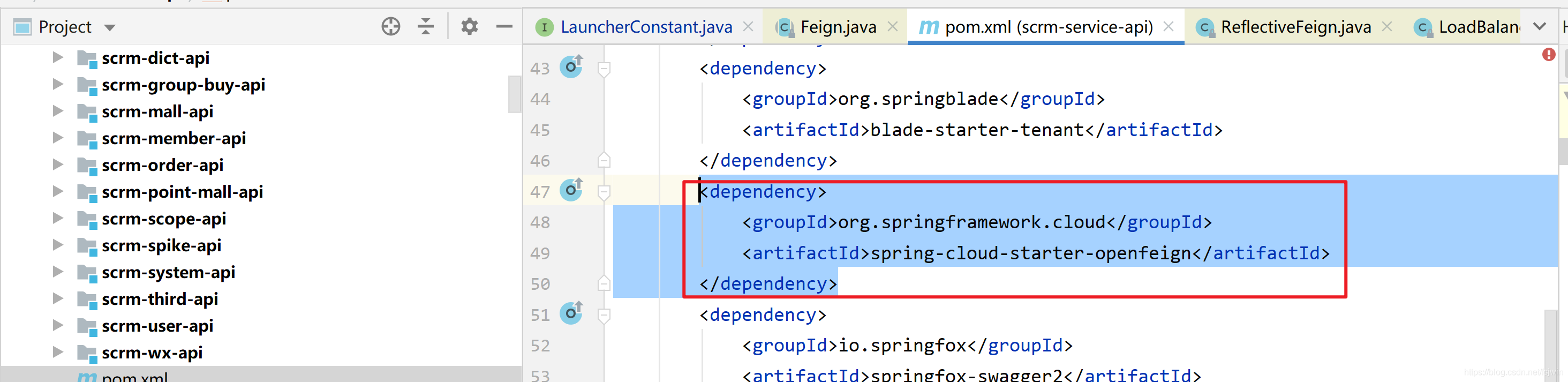
Task: Click gutter dependency icon on line 43
Action: pos(571,66)
